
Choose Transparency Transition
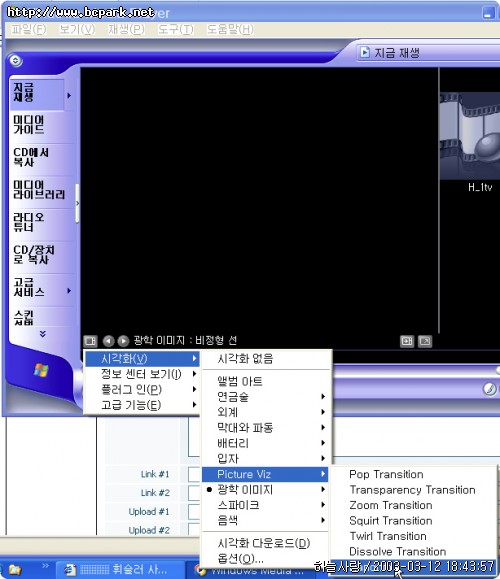point(413,490)
